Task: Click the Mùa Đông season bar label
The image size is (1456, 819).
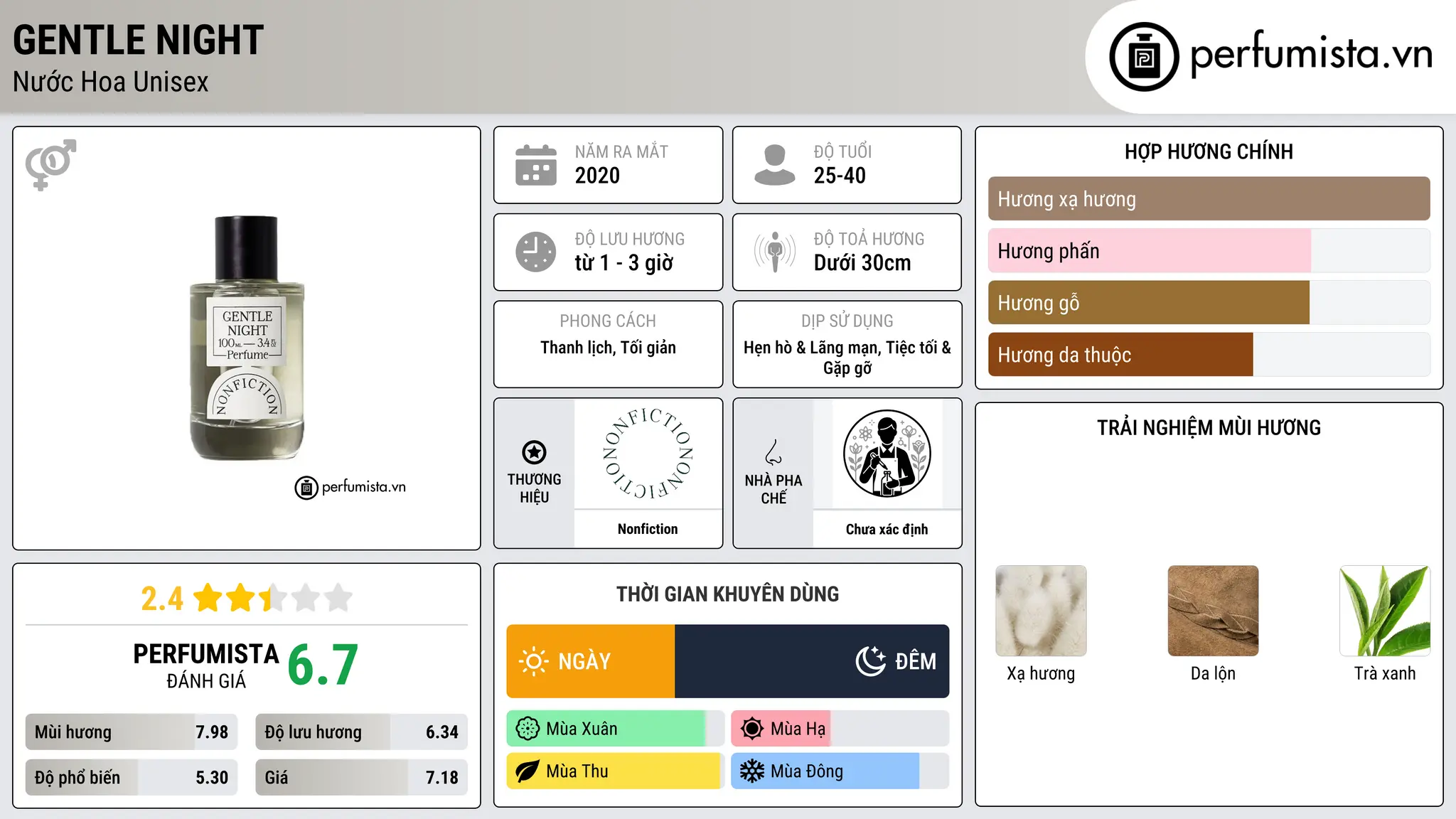Action: tap(807, 771)
